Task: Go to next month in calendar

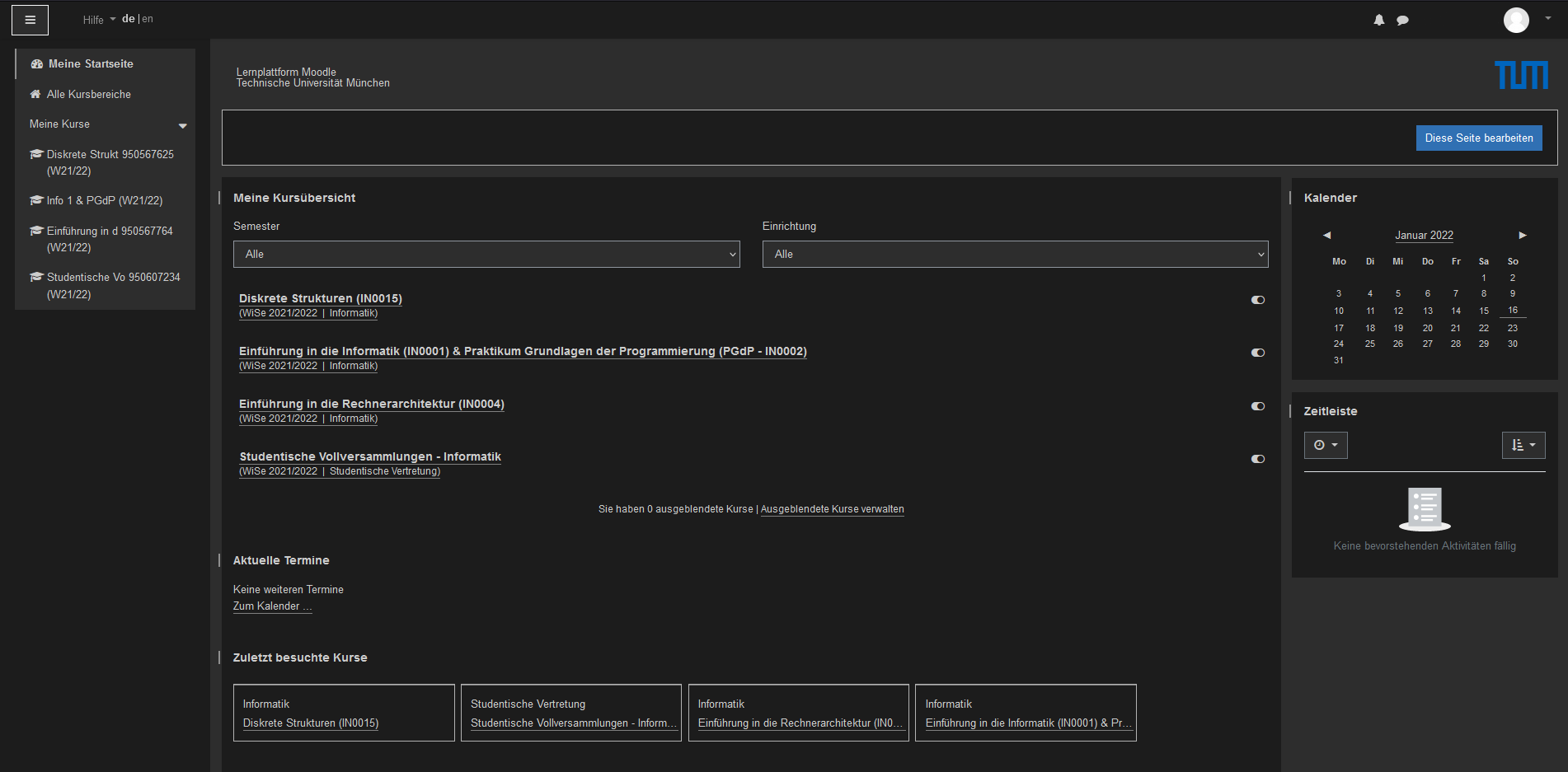Action: click(1523, 236)
